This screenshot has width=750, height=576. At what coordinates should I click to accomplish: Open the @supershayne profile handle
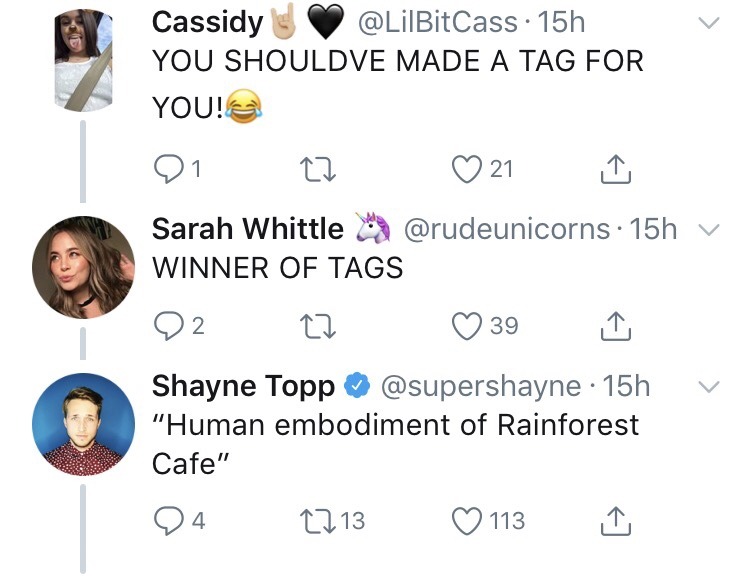(x=482, y=385)
